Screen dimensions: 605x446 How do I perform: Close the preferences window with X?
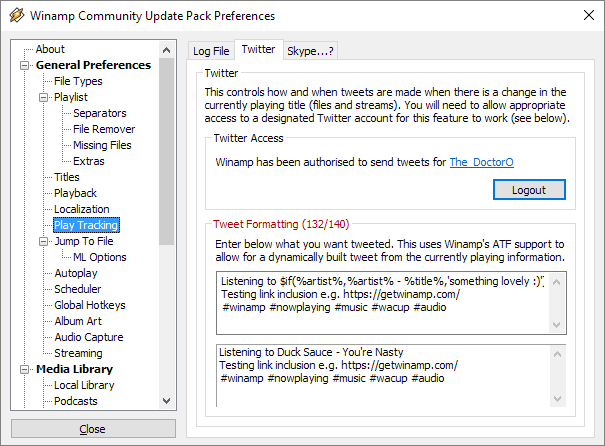[585, 15]
